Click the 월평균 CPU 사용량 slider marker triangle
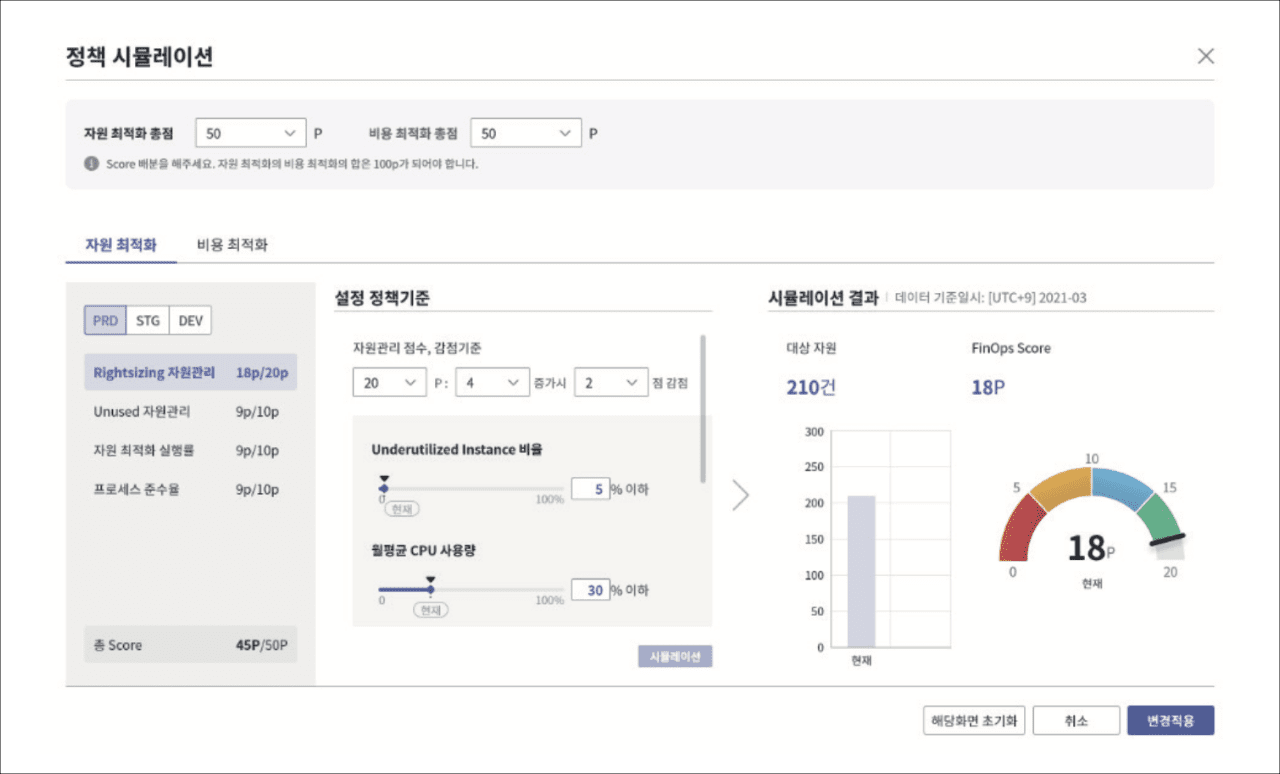Viewport: 1280px width, 774px height. (431, 579)
